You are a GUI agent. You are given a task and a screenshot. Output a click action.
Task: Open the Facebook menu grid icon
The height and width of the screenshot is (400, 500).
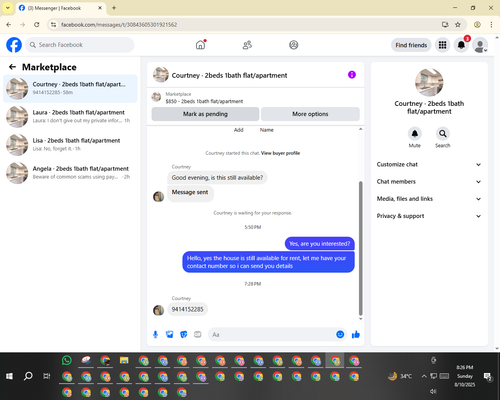[442, 45]
